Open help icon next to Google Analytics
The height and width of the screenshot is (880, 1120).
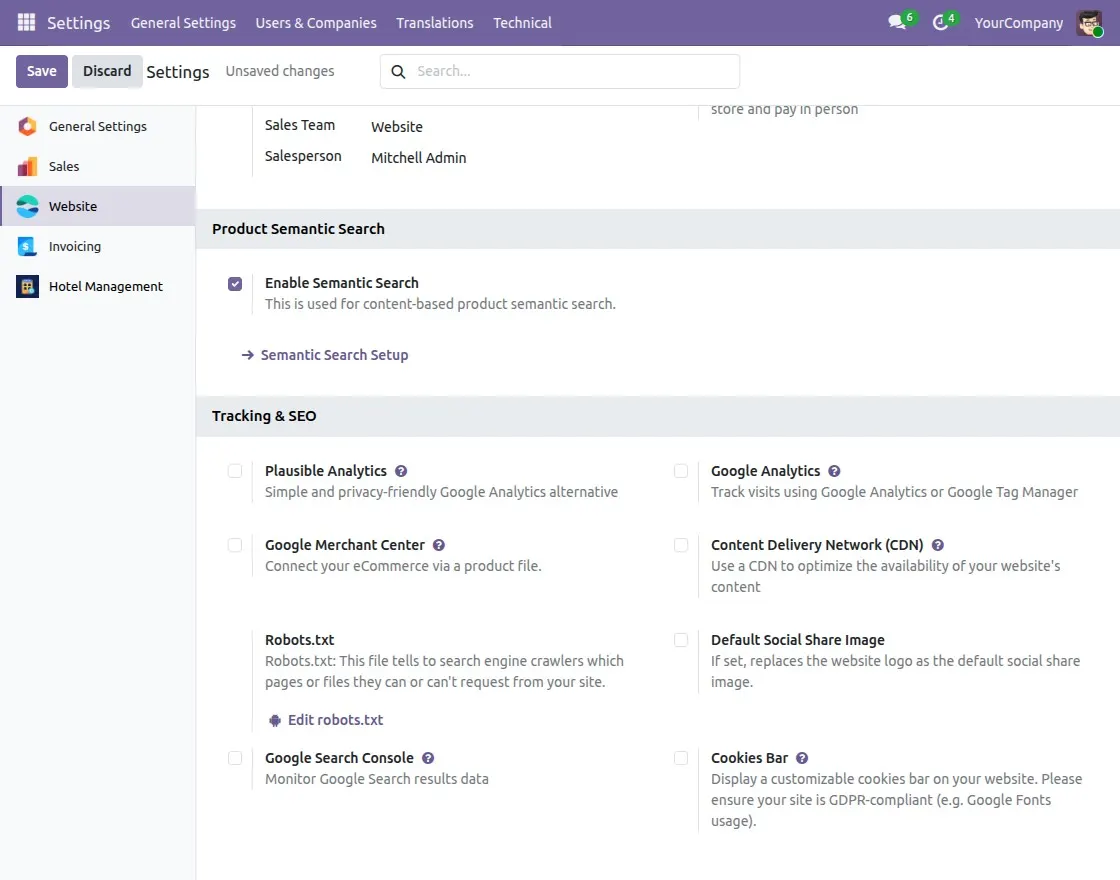click(834, 471)
